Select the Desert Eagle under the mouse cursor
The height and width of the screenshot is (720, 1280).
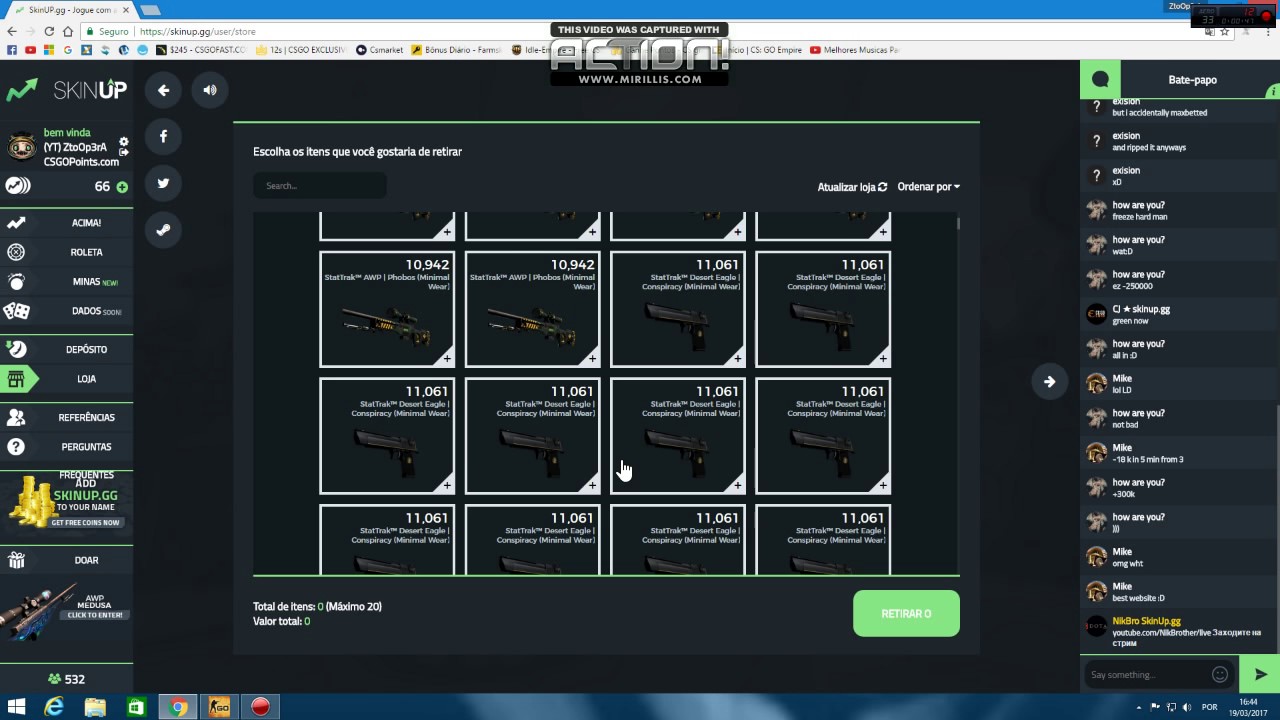(677, 436)
